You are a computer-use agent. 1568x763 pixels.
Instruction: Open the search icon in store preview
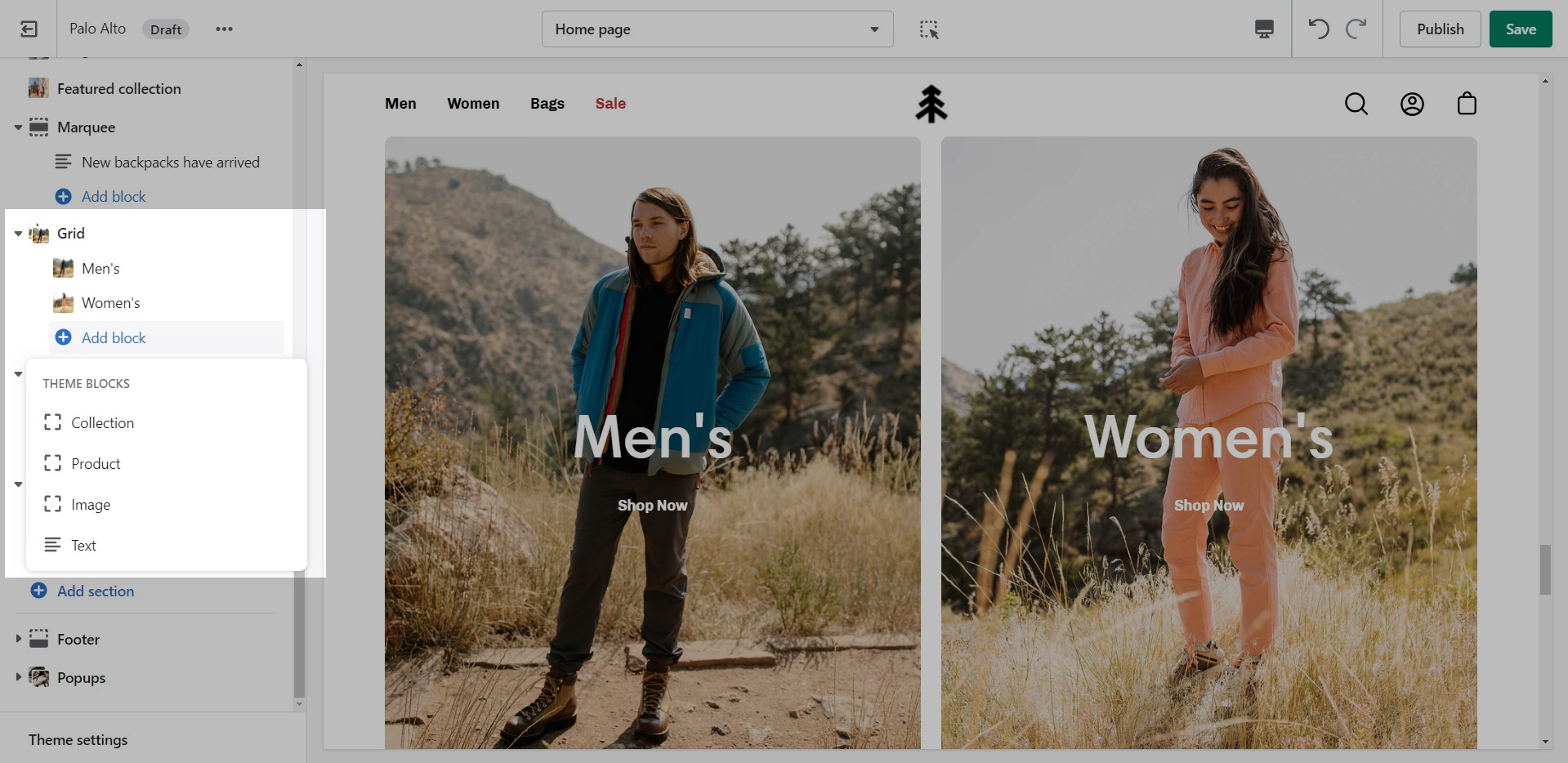[x=1356, y=104]
